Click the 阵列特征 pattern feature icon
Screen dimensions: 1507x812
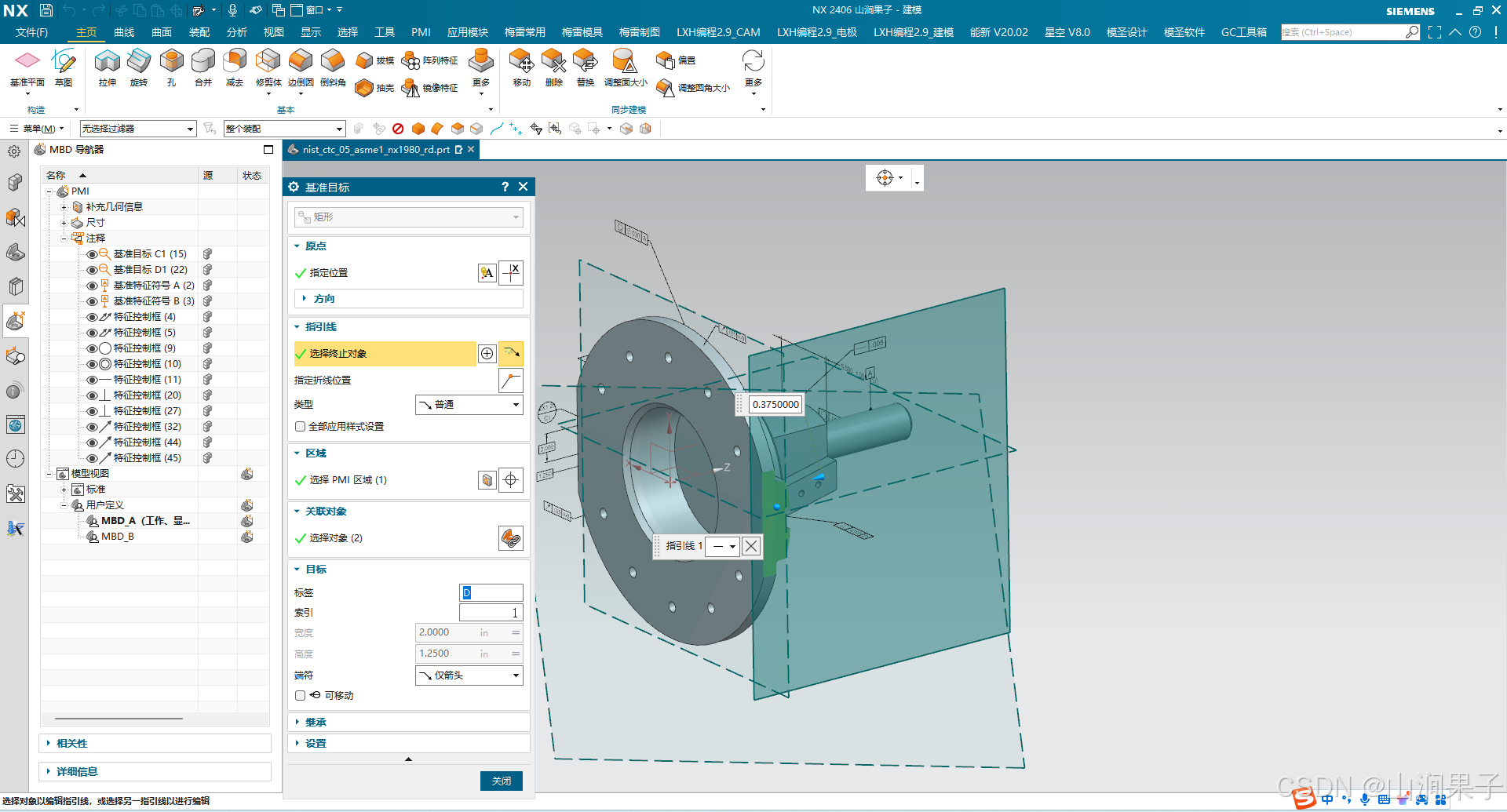tap(411, 60)
